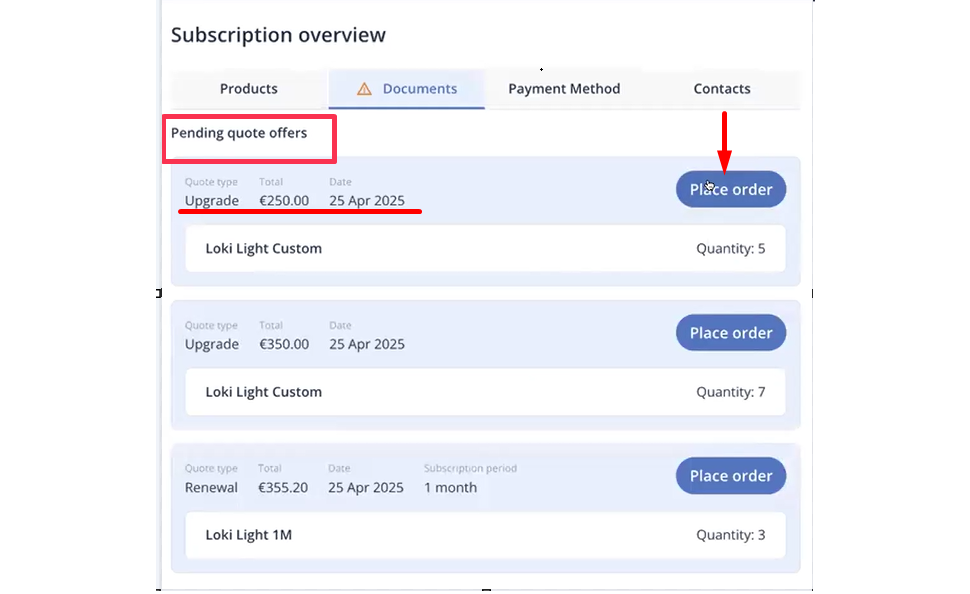The width and height of the screenshot is (970, 594).
Task: Place order for the €250.00 upgrade quote
Action: click(x=731, y=189)
